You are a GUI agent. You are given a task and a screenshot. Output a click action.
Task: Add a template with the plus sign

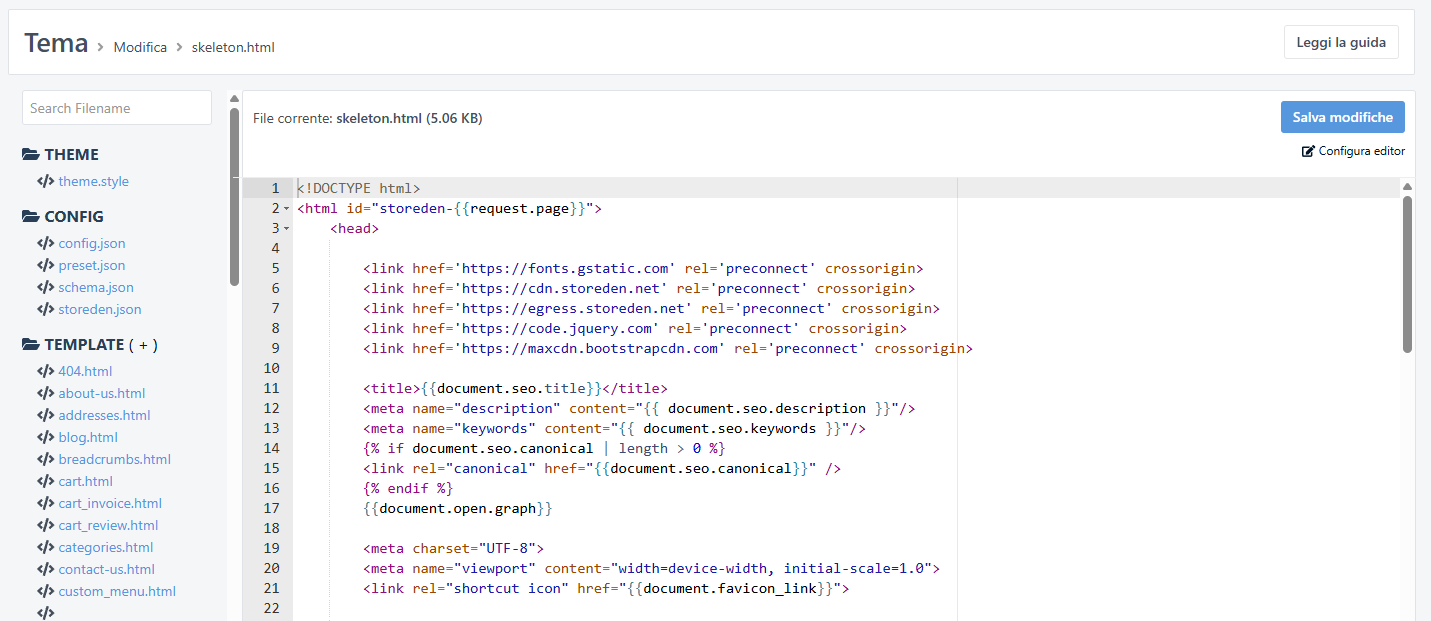143,345
